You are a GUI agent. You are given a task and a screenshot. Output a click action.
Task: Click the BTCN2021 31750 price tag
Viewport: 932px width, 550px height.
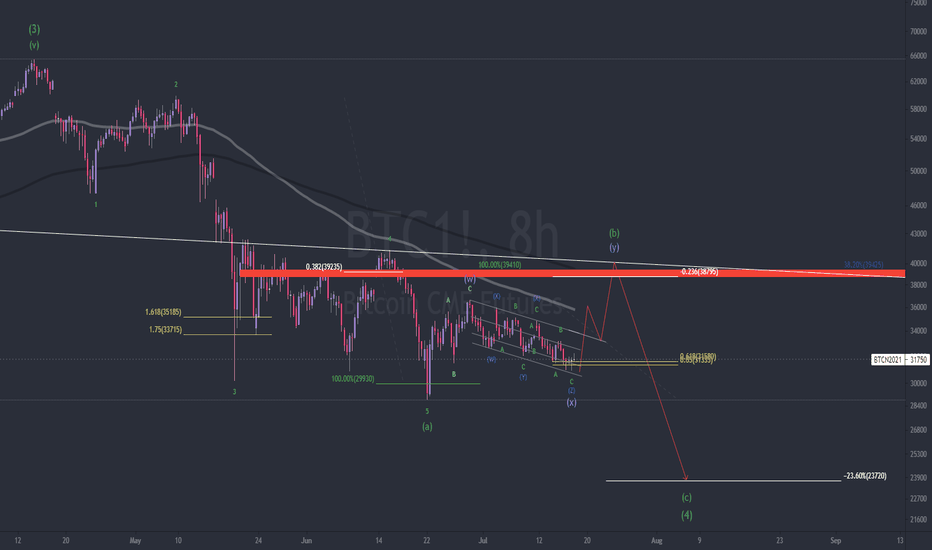point(900,360)
